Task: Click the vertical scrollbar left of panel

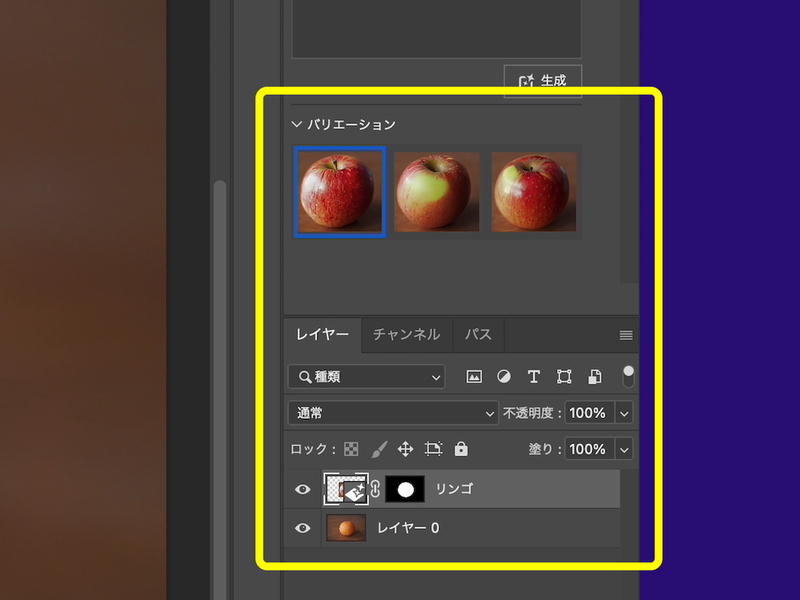Action: [220, 390]
